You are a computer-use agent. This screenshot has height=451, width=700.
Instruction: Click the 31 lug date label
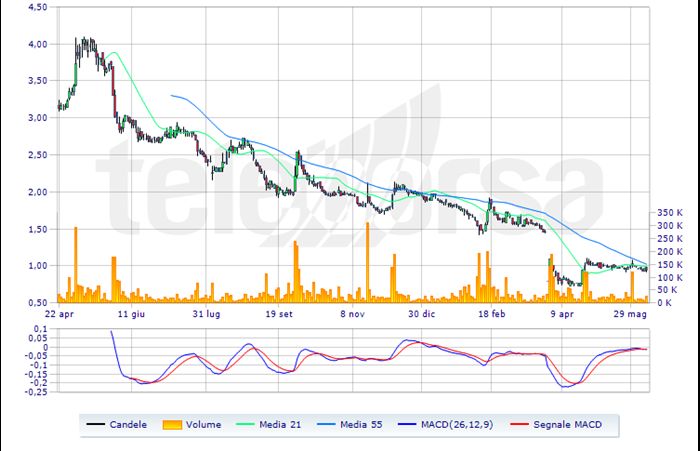pyautogui.click(x=206, y=314)
